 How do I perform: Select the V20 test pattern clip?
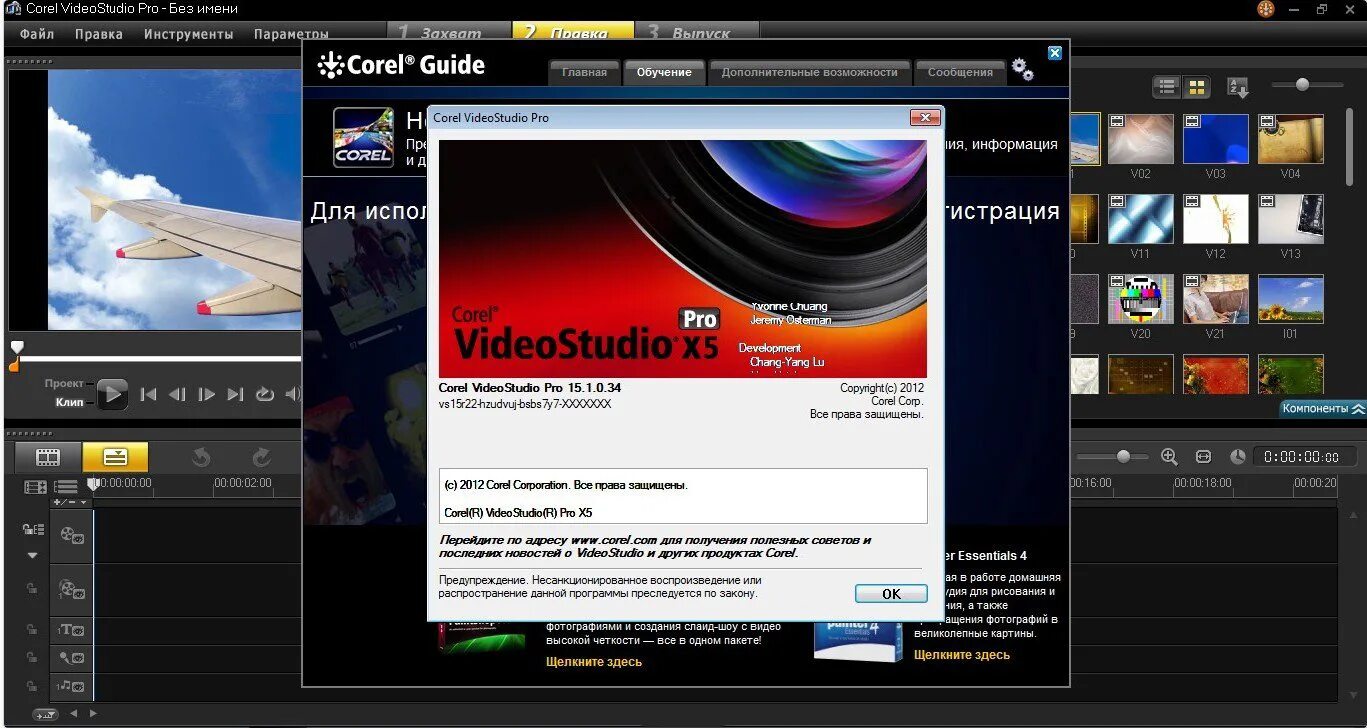pyautogui.click(x=1140, y=299)
